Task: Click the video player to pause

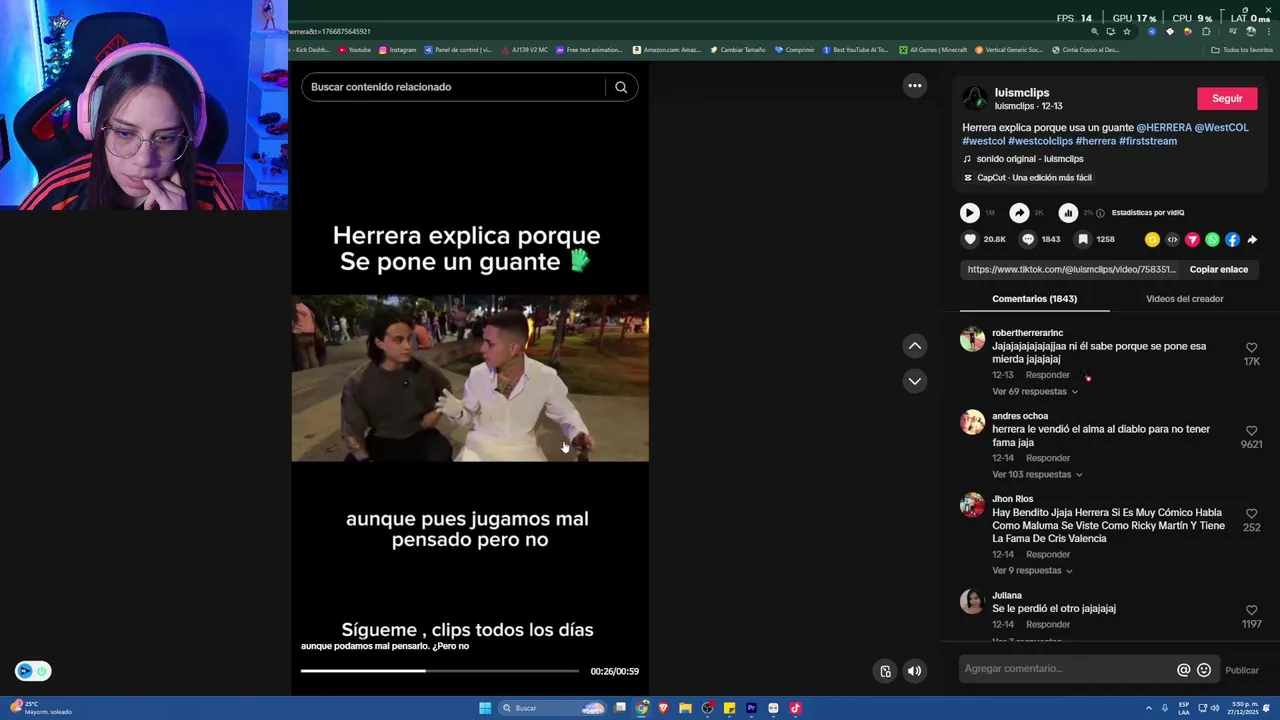Action: pos(470,378)
